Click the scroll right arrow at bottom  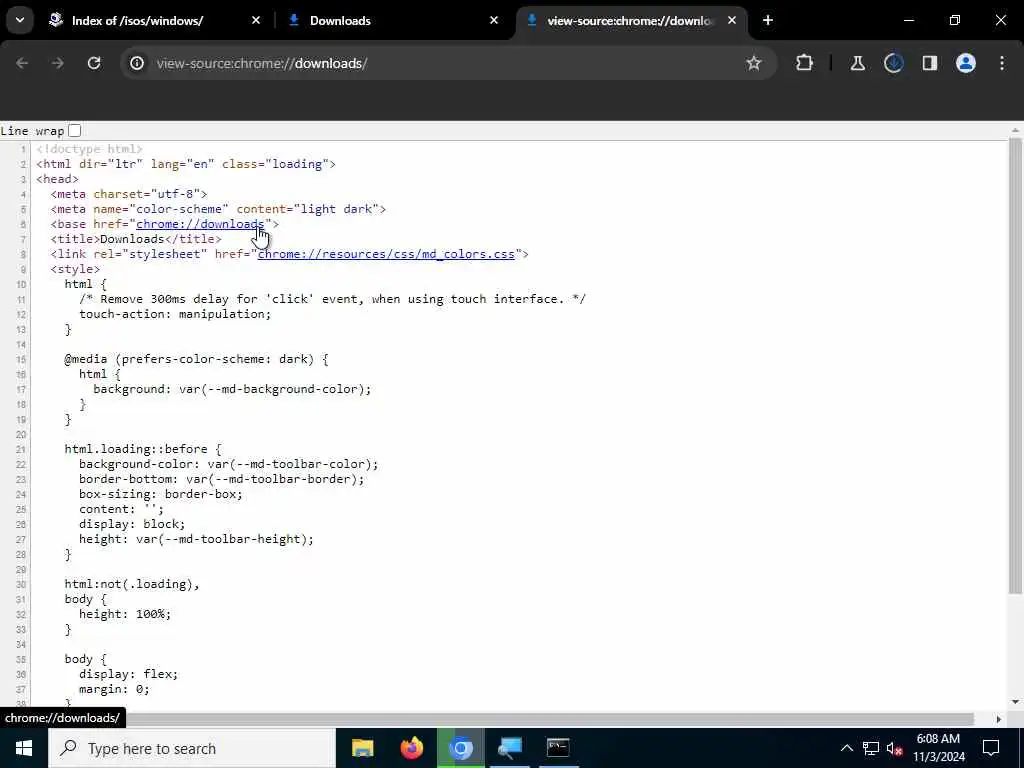(999, 719)
